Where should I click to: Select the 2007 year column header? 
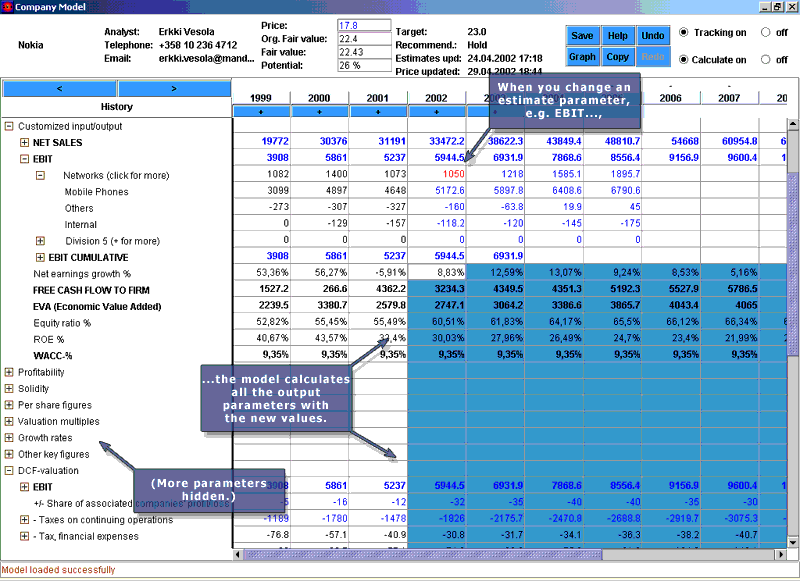pyautogui.click(x=729, y=98)
